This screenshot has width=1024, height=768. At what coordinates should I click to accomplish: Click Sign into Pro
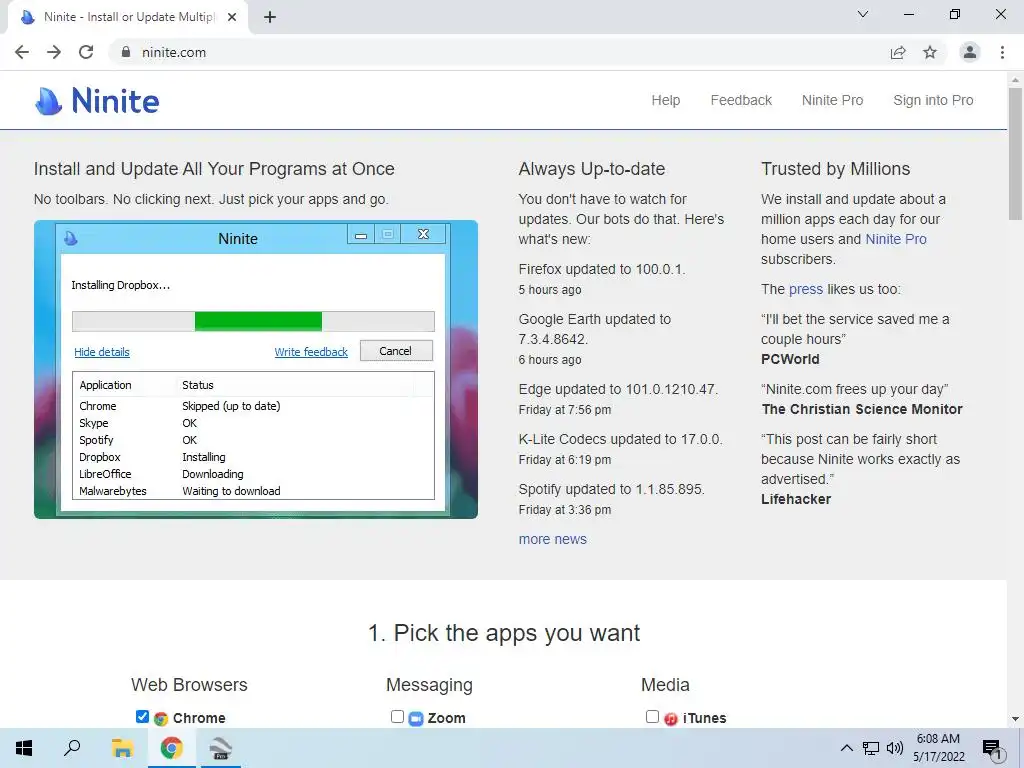click(x=933, y=101)
